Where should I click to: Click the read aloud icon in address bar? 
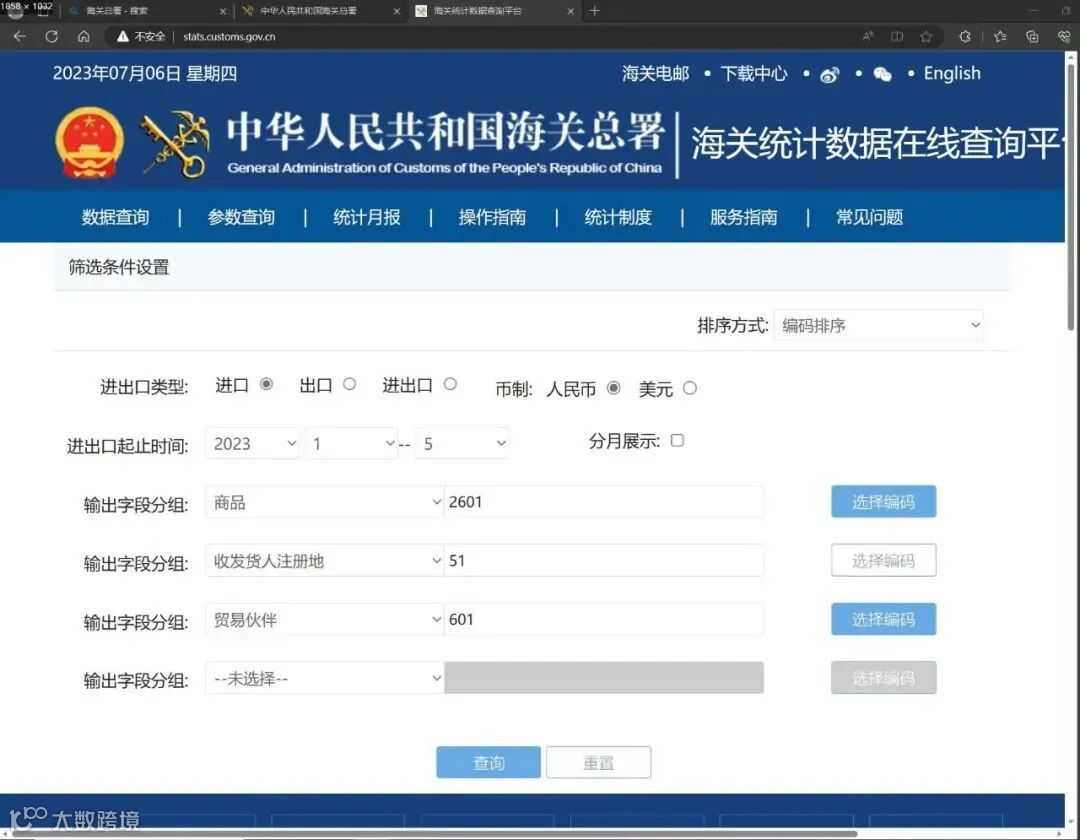pos(868,36)
